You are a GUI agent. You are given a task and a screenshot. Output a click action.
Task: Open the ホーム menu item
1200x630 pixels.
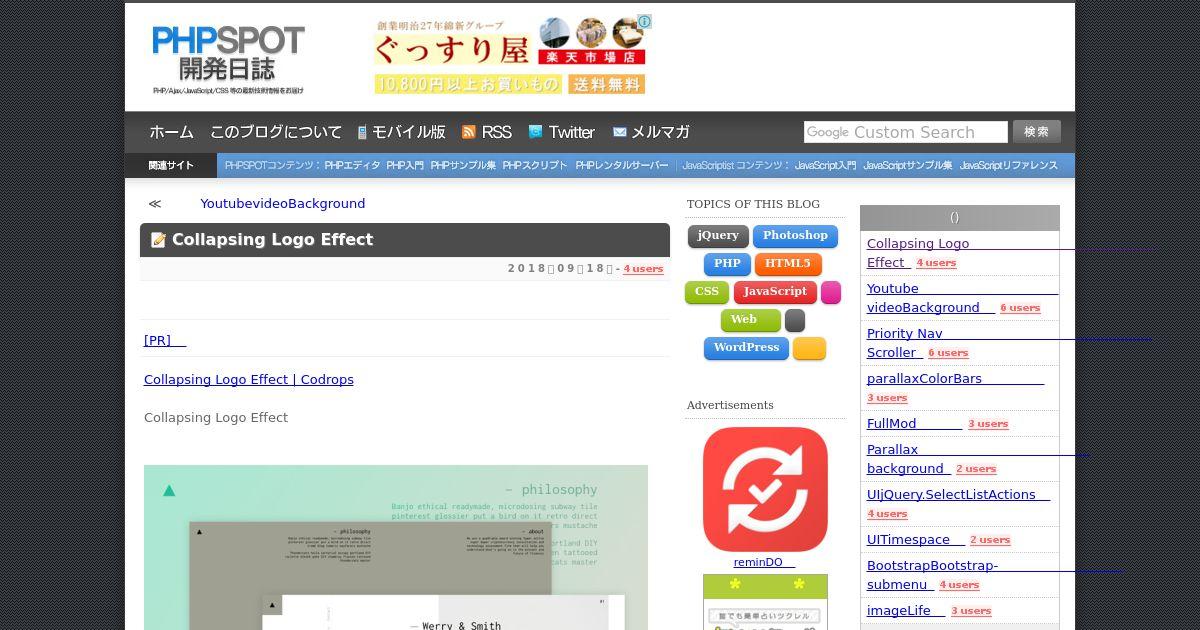point(171,132)
